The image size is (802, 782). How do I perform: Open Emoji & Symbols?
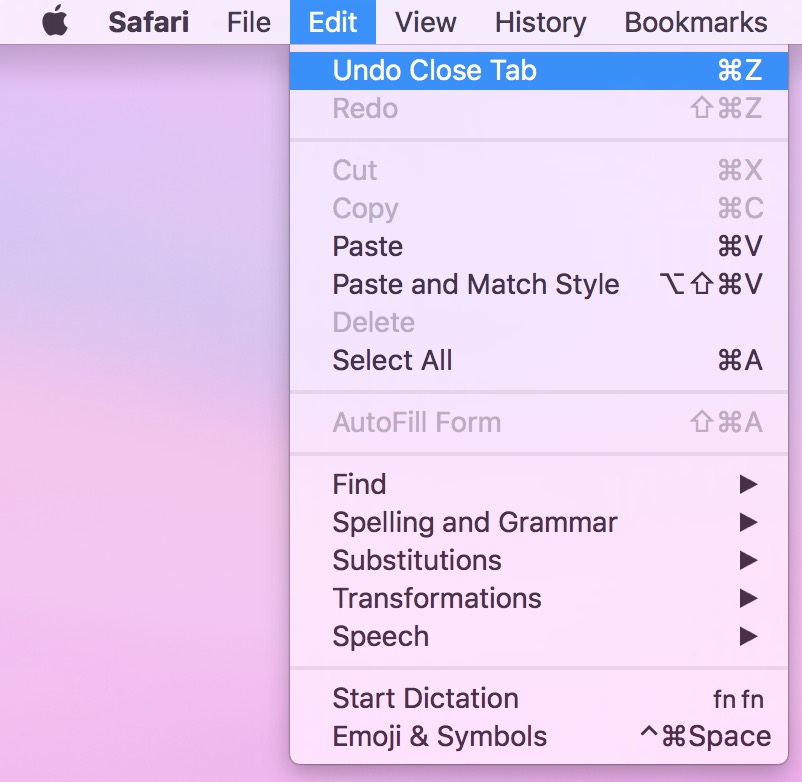539,737
